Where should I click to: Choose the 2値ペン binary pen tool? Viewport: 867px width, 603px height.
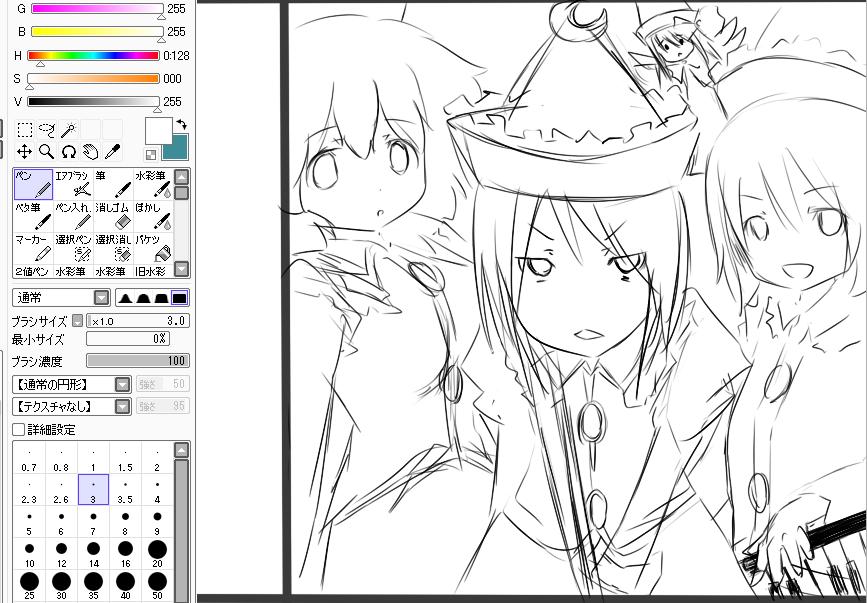[33, 271]
